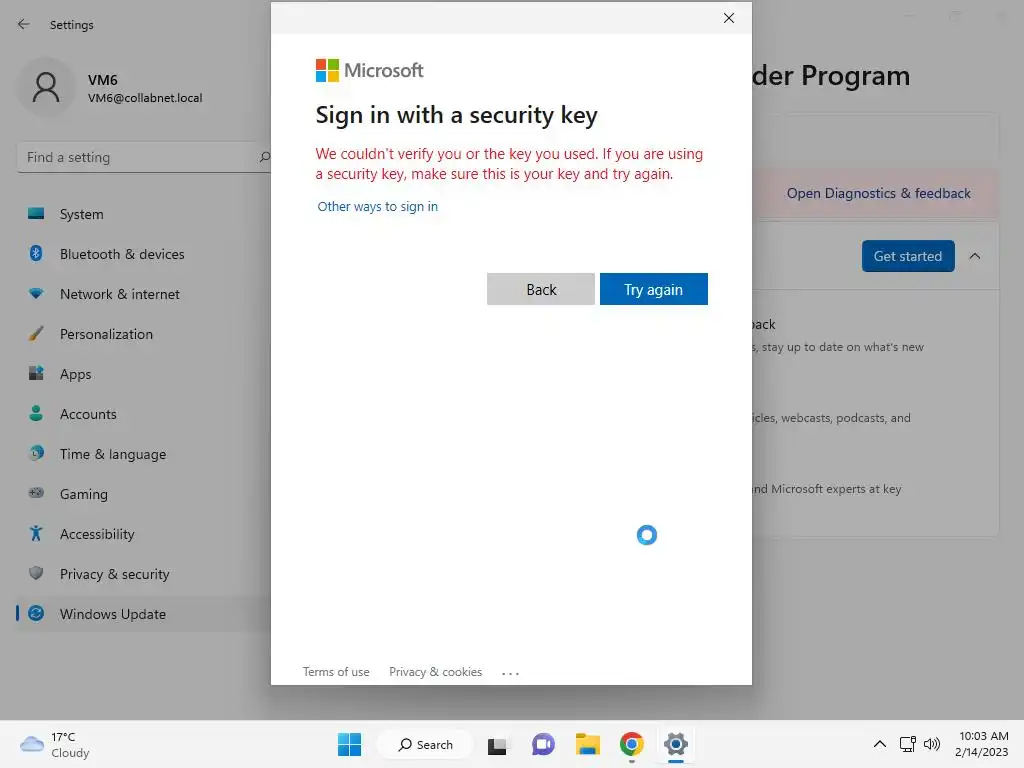Click the Time & language globe icon
Screen dimensions: 1024x768
[x=37, y=453]
